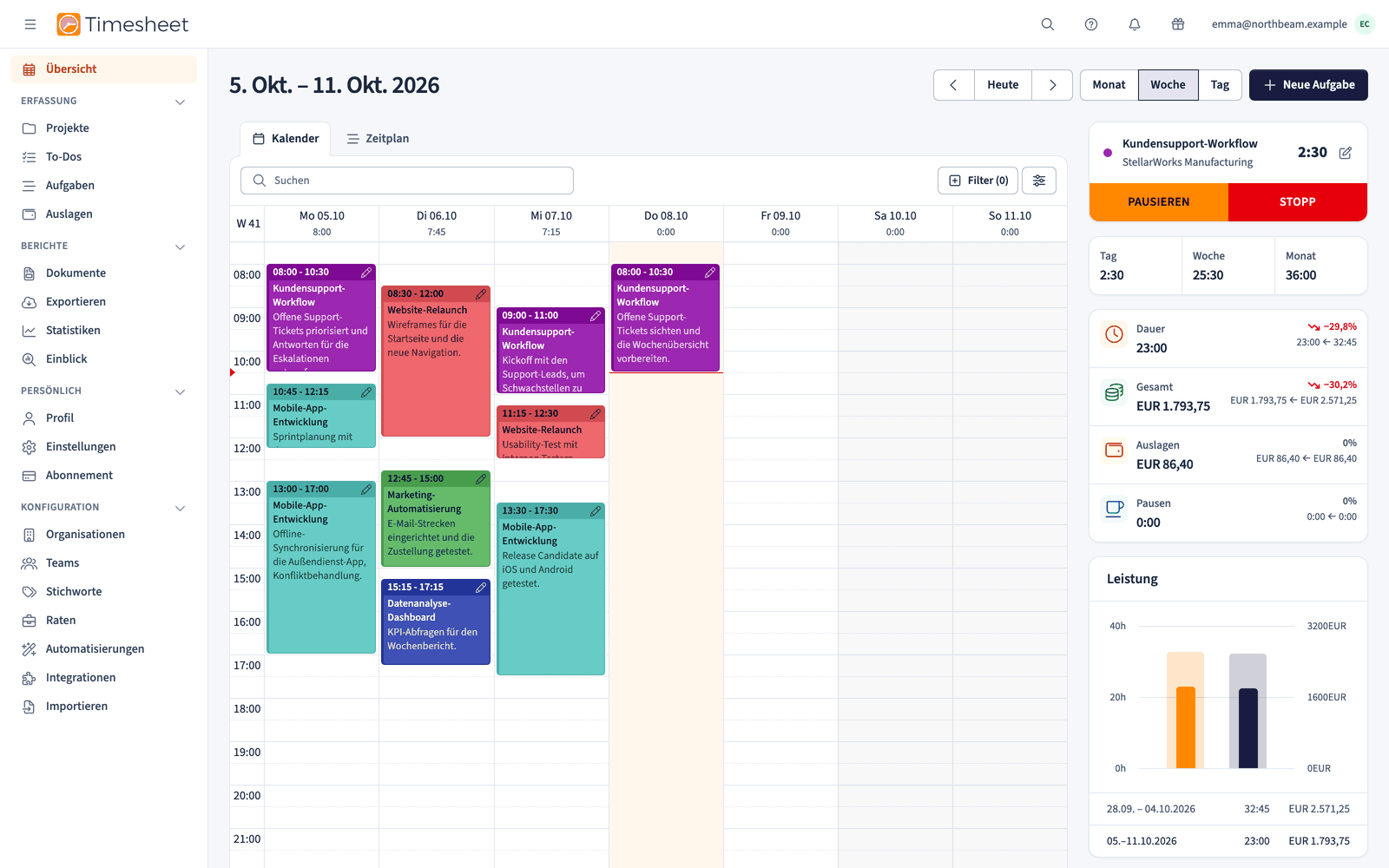Screen dimensions: 1389x868
Task: Open the help question mark icon
Action: point(1091,24)
